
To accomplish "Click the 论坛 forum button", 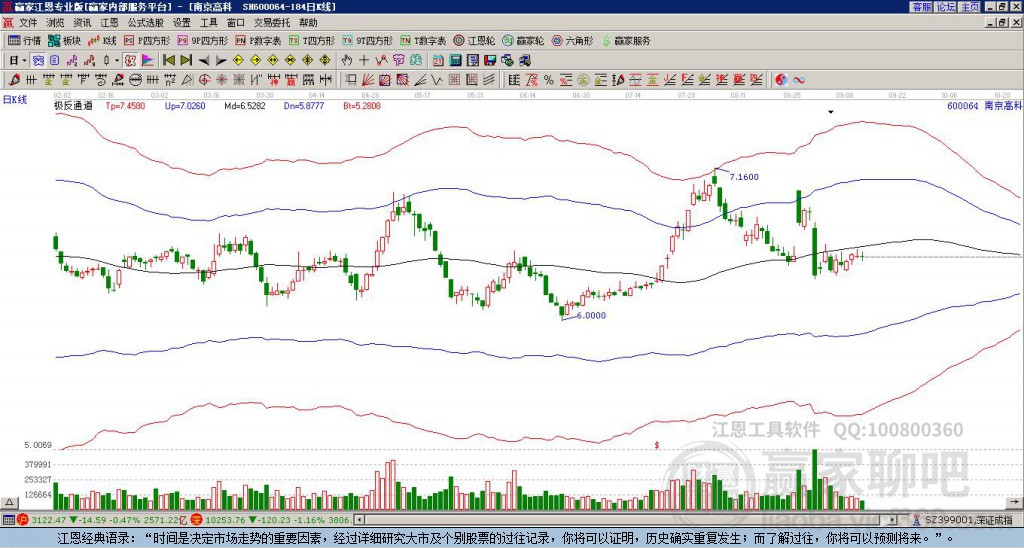I will click(946, 7).
